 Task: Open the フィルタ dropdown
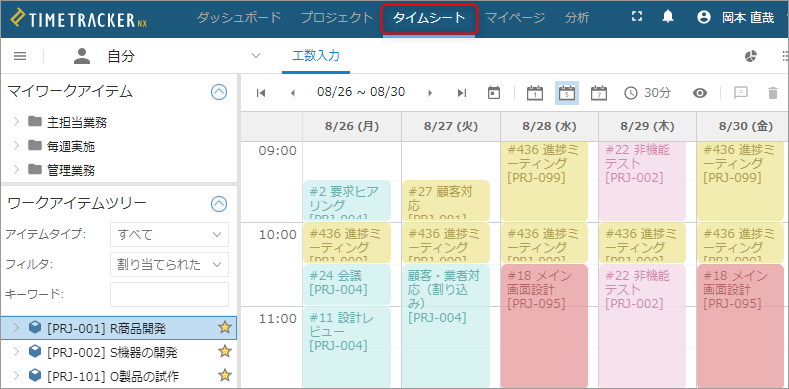click(x=169, y=264)
